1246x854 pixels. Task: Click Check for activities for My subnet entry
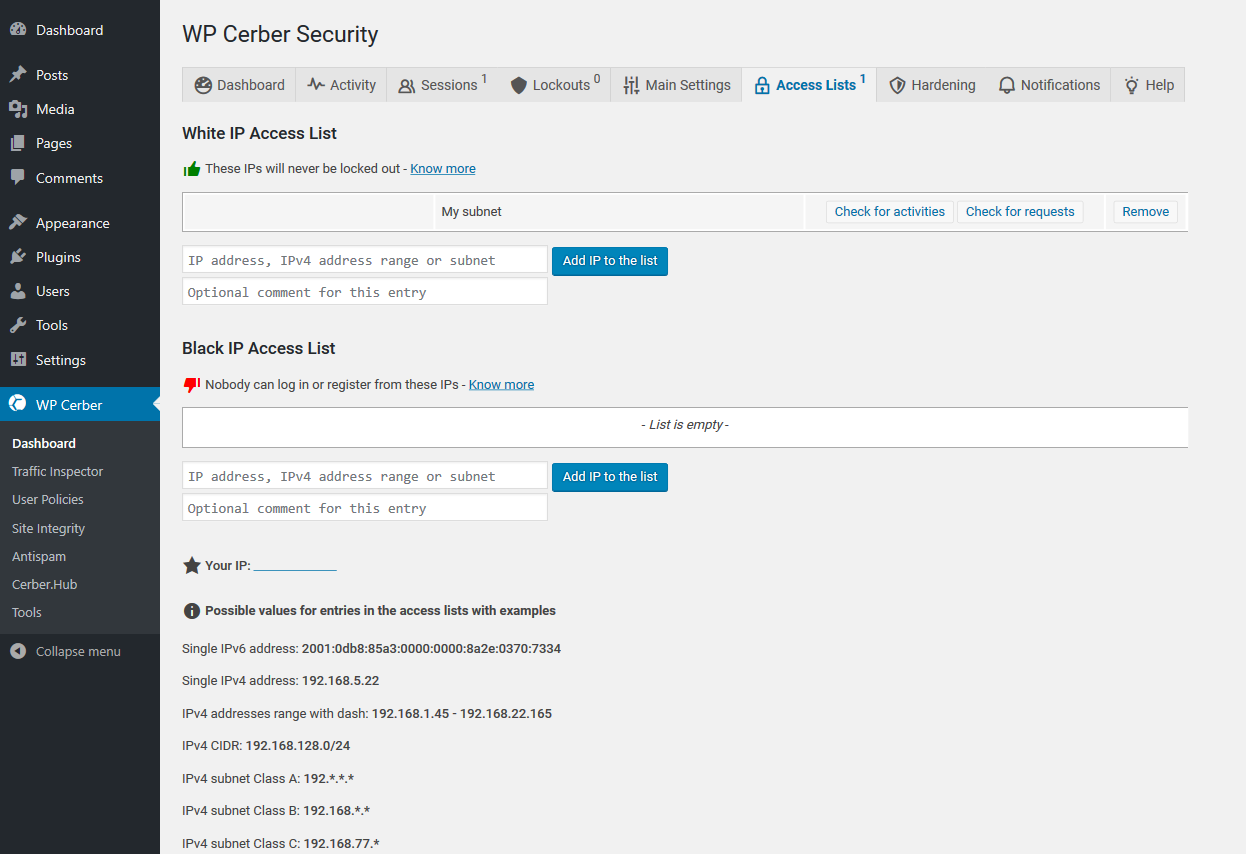point(888,211)
